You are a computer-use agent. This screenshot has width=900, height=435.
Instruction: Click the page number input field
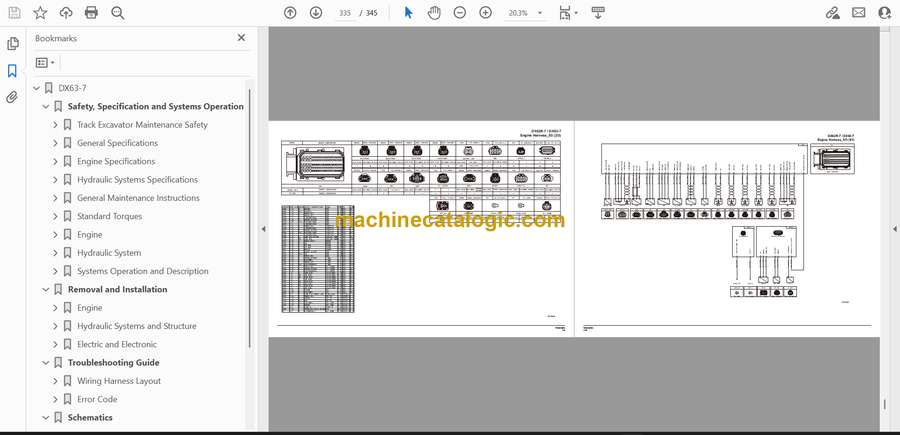coord(345,14)
